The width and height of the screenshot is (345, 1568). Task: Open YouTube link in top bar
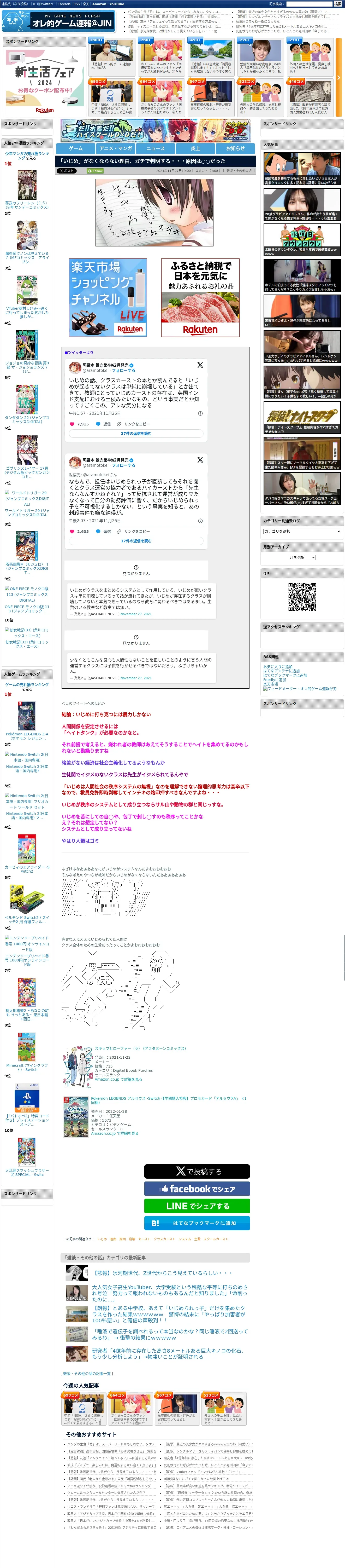click(117, 4)
